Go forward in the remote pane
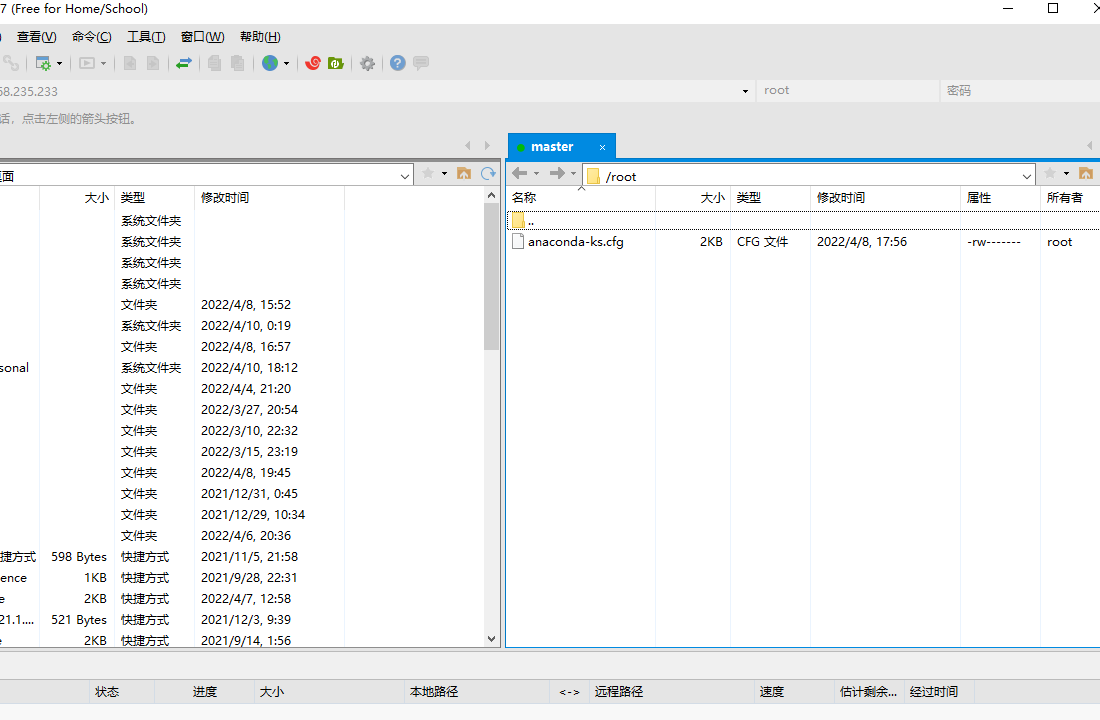Screen dimensions: 1100x720 pos(557,173)
